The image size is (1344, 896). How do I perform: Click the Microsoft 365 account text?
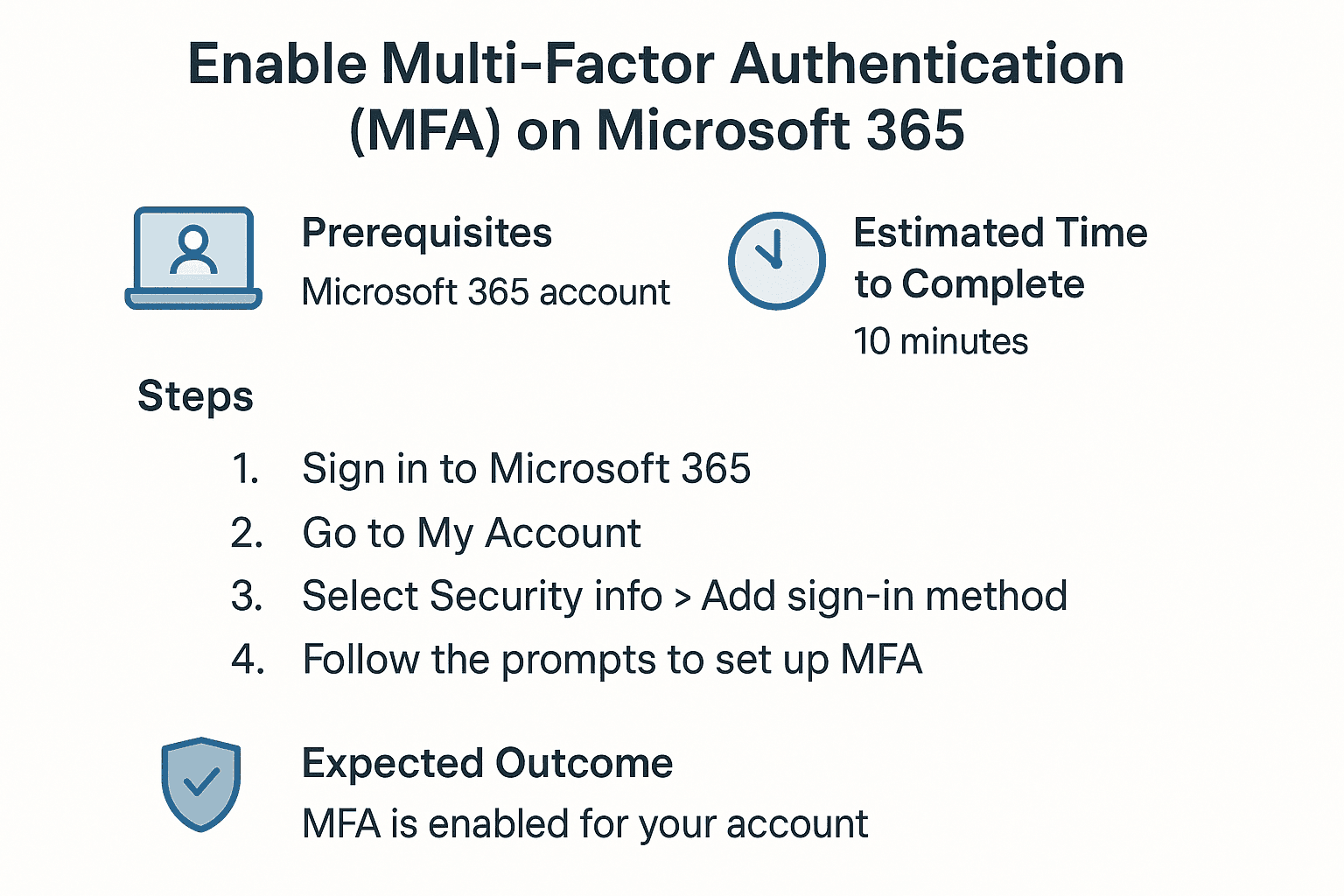pyautogui.click(x=485, y=292)
